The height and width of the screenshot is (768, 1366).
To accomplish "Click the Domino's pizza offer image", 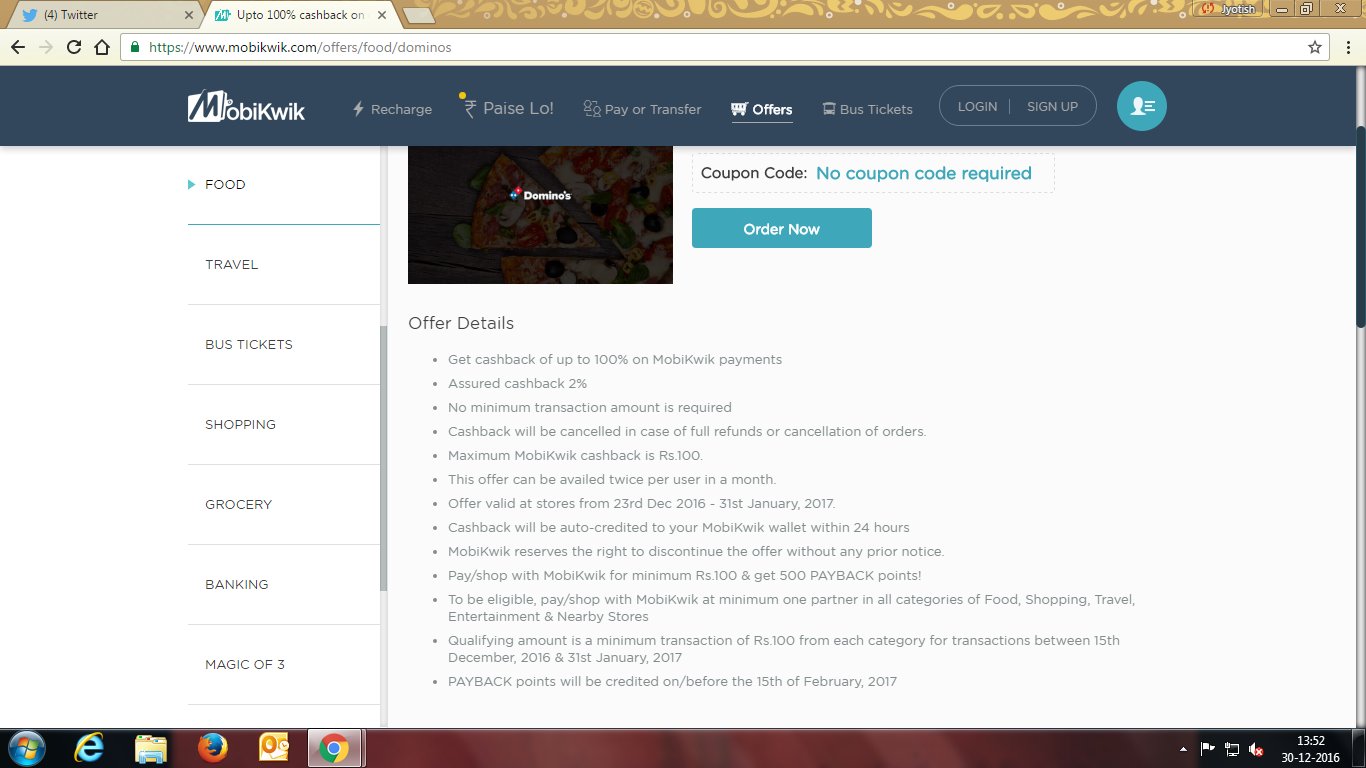I will click(540, 215).
